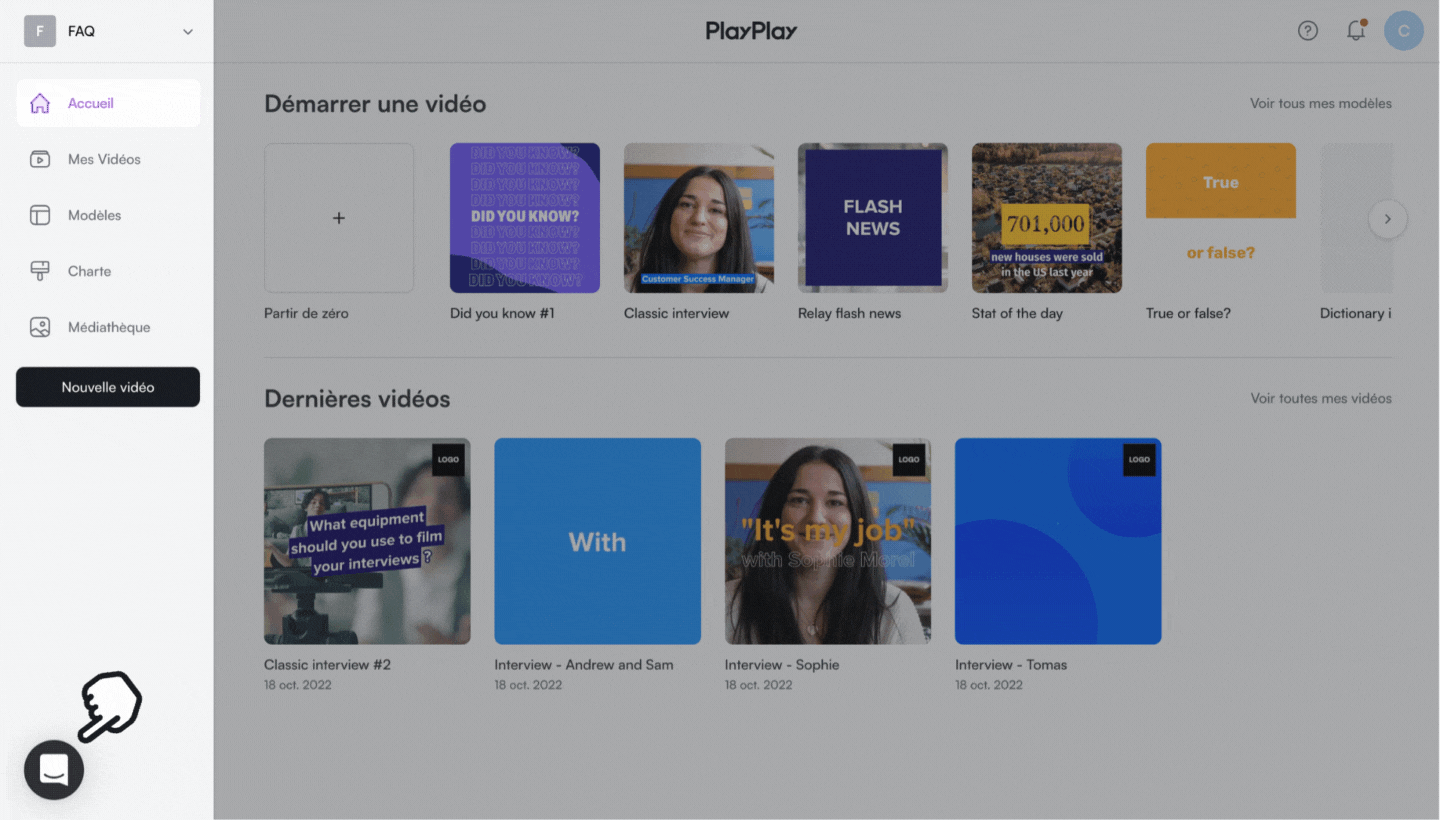The image size is (1440, 820).
Task: Open the notifications bell icon
Action: click(x=1356, y=31)
